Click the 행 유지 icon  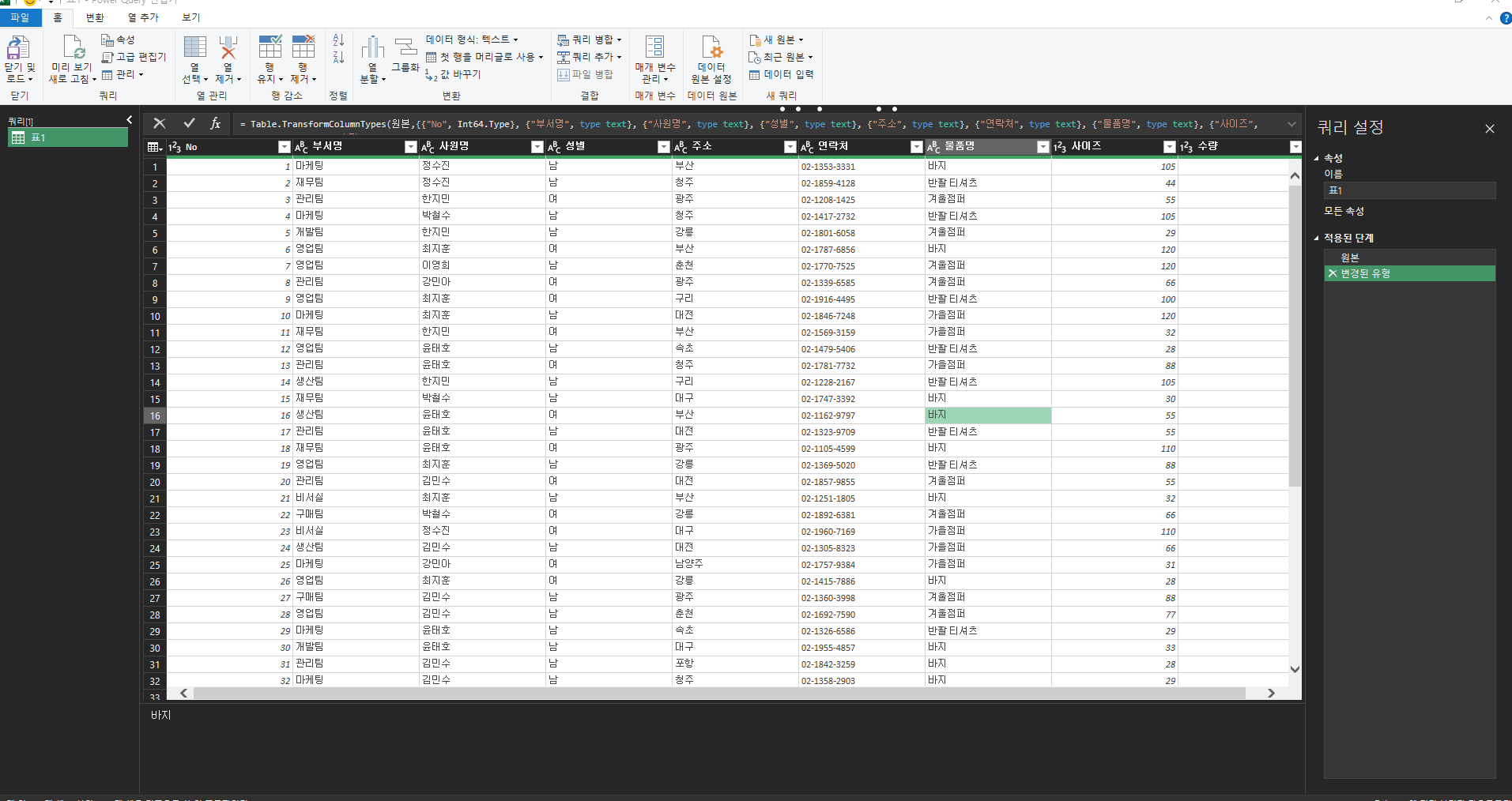coord(270,49)
